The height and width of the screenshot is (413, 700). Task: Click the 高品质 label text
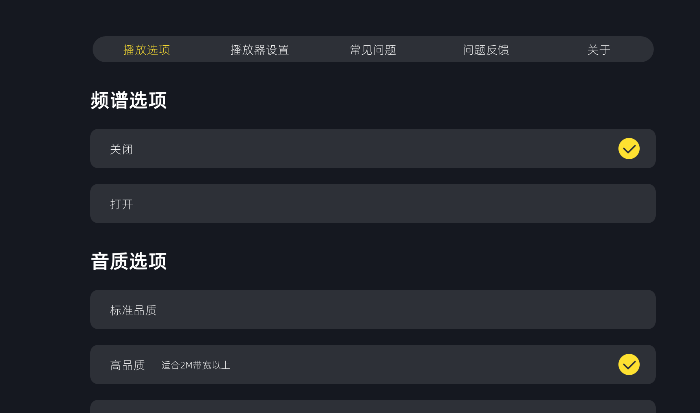tap(127, 365)
